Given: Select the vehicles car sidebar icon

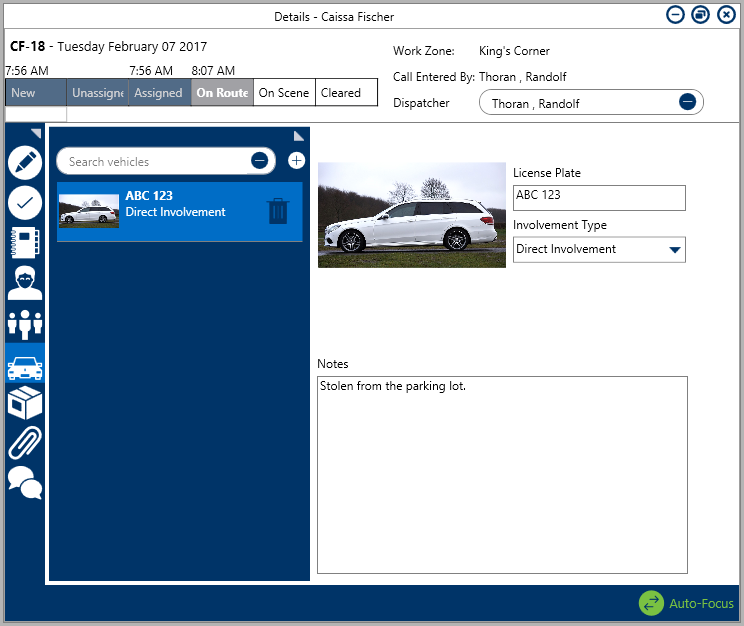Looking at the screenshot, I should [25, 366].
